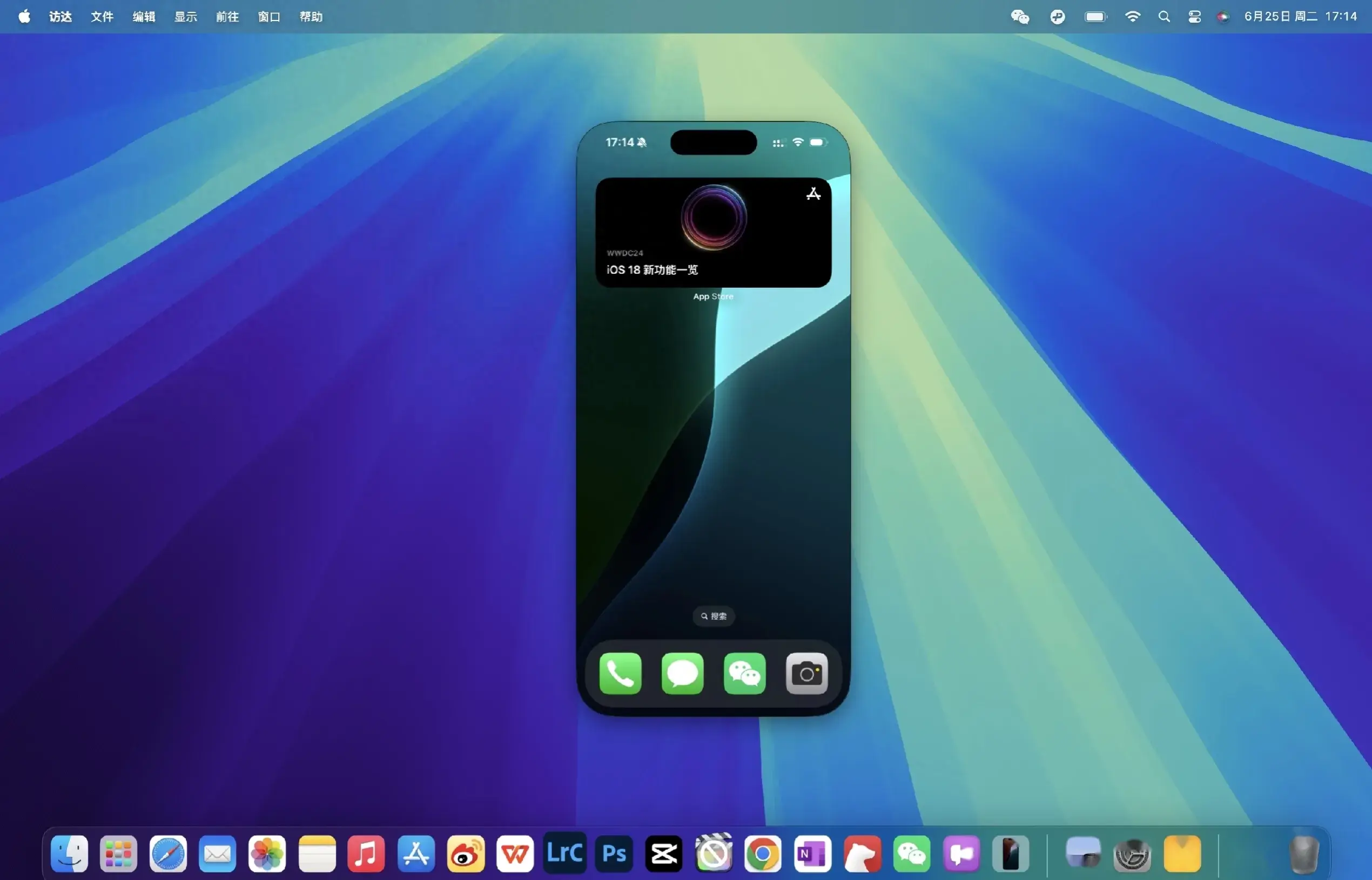Open Photoshop from the Mac dock
Viewport: 1372px width, 880px height.
point(614,854)
